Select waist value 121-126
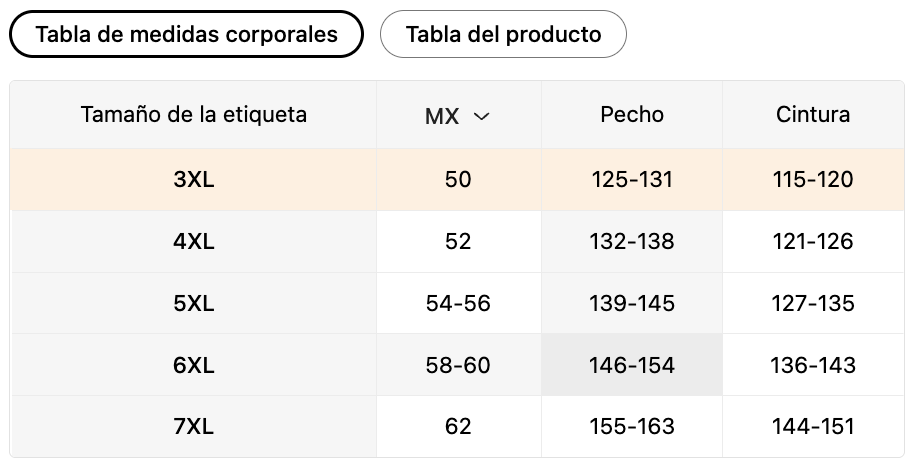The width and height of the screenshot is (922, 470). click(813, 241)
